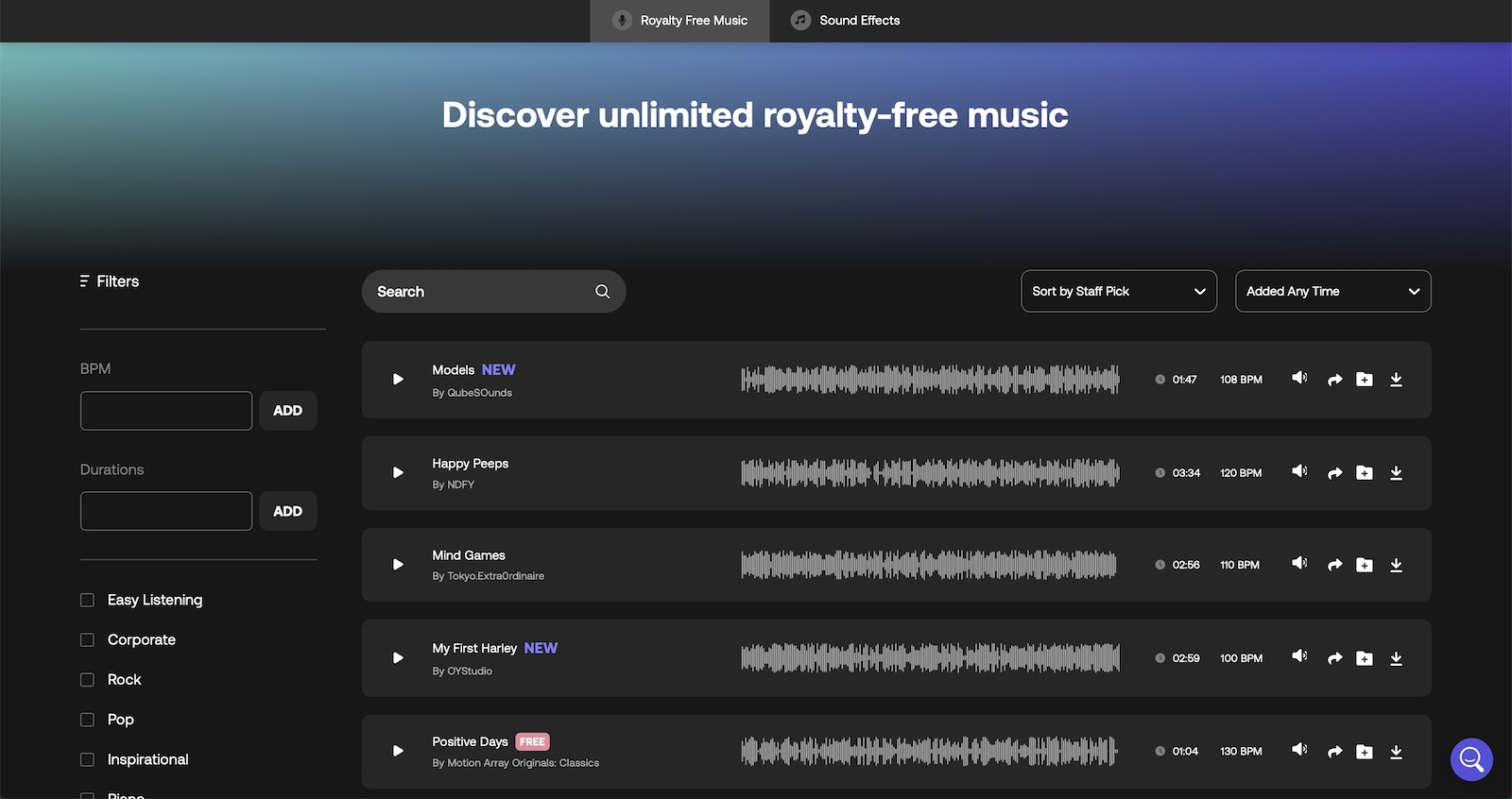Play the Positive Days track
1512x799 pixels.
click(398, 751)
